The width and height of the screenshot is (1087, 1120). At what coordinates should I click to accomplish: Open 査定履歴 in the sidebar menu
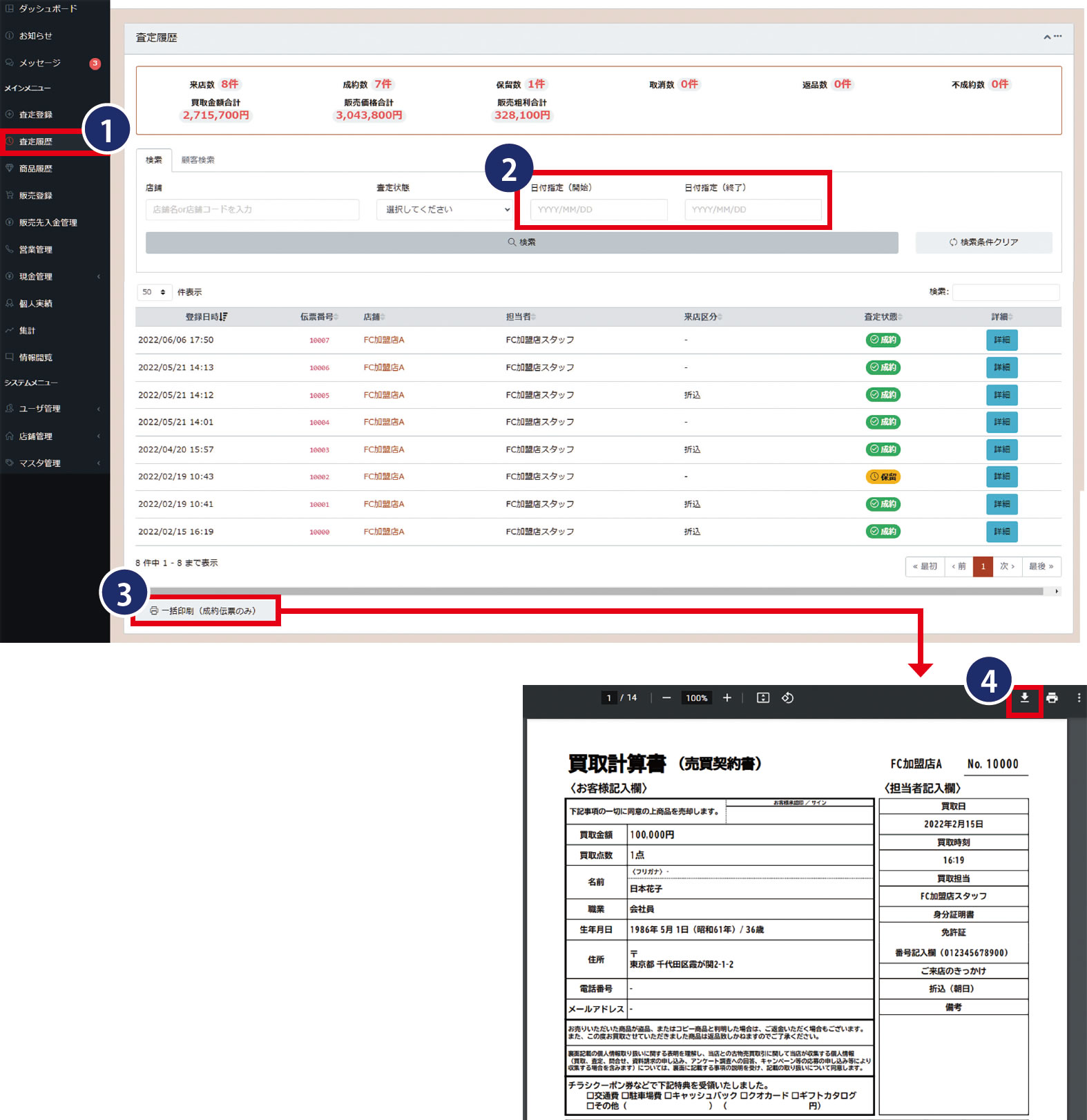coord(36,142)
